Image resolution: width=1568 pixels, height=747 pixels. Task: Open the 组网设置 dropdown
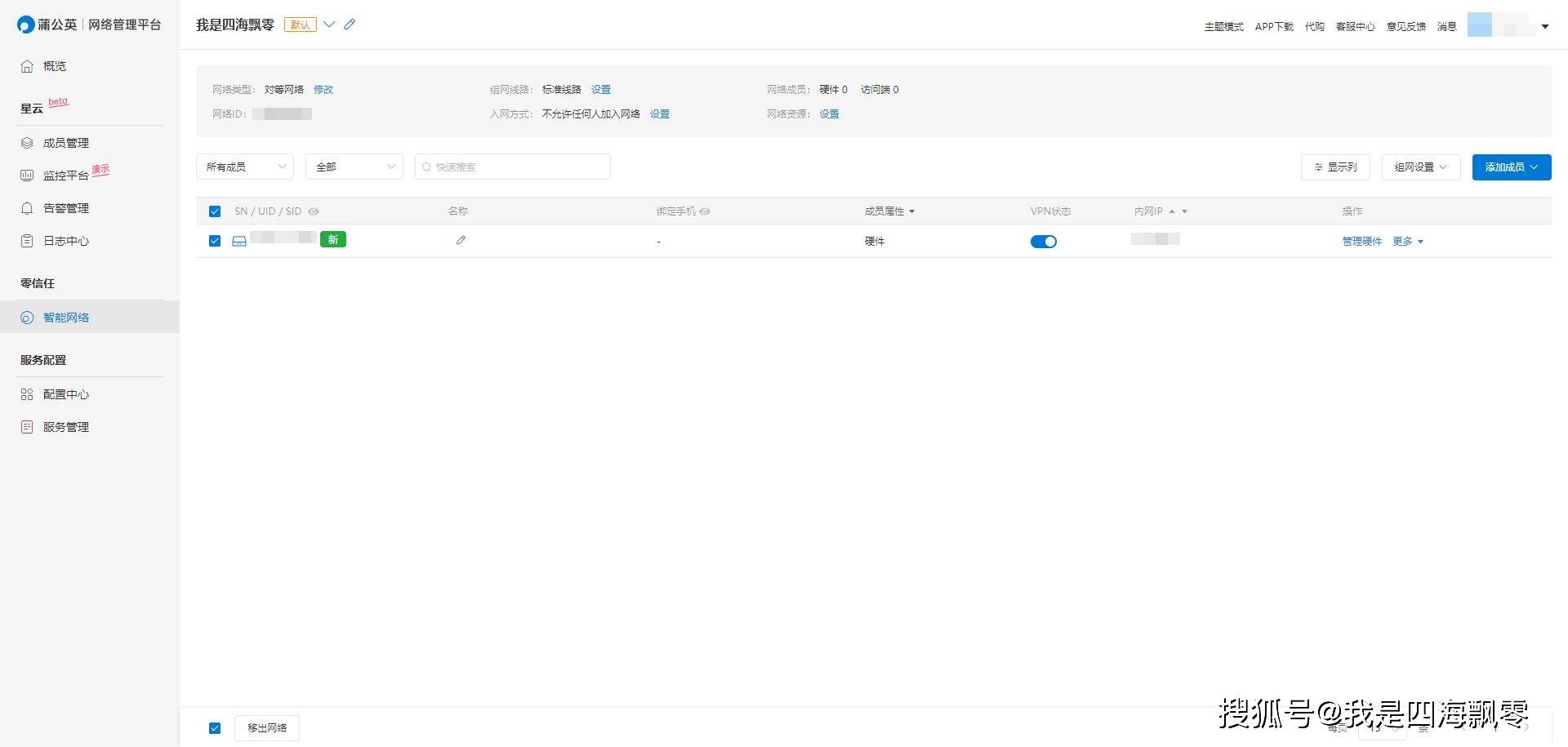pos(1420,167)
